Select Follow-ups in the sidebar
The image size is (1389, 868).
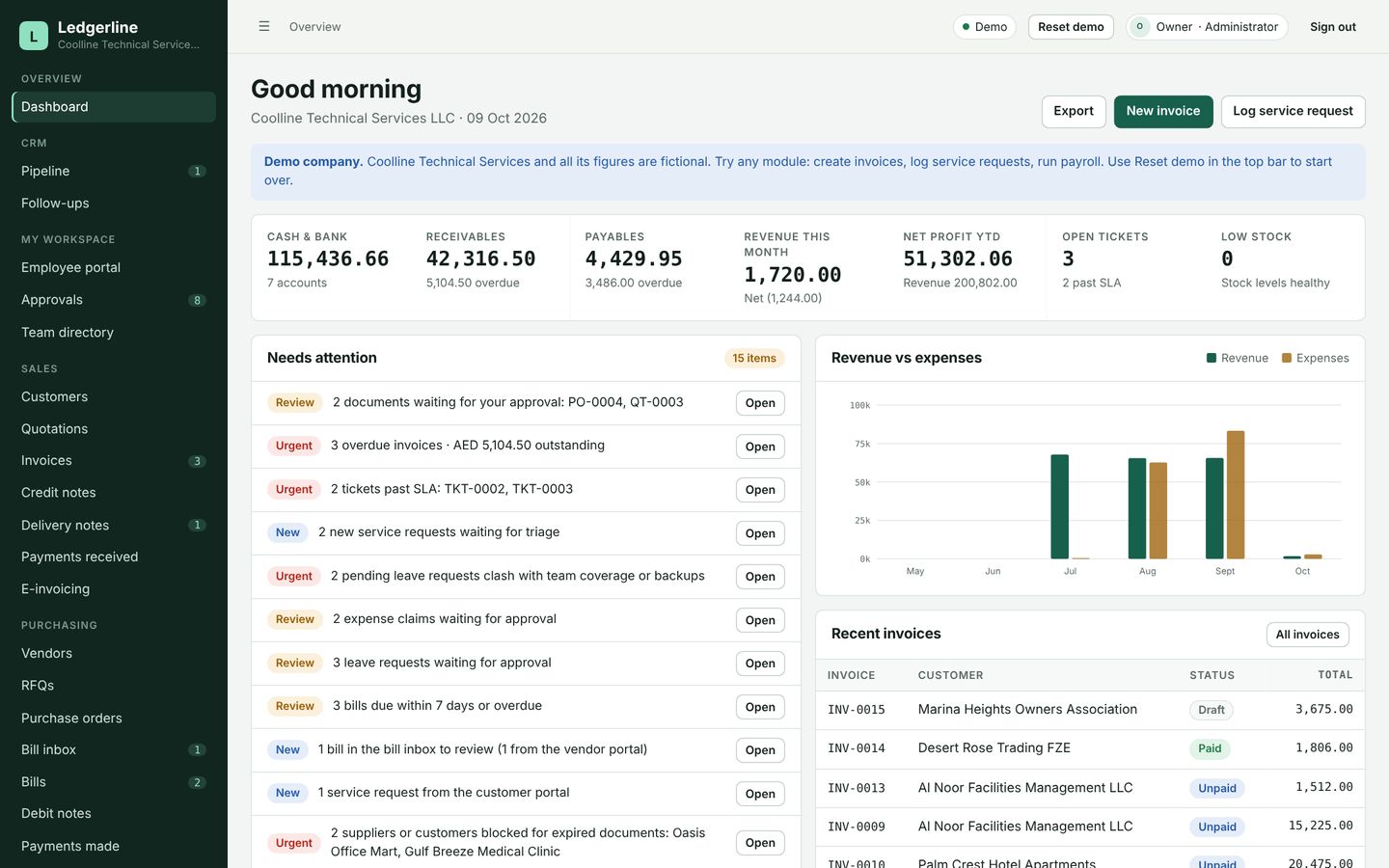(x=114, y=203)
